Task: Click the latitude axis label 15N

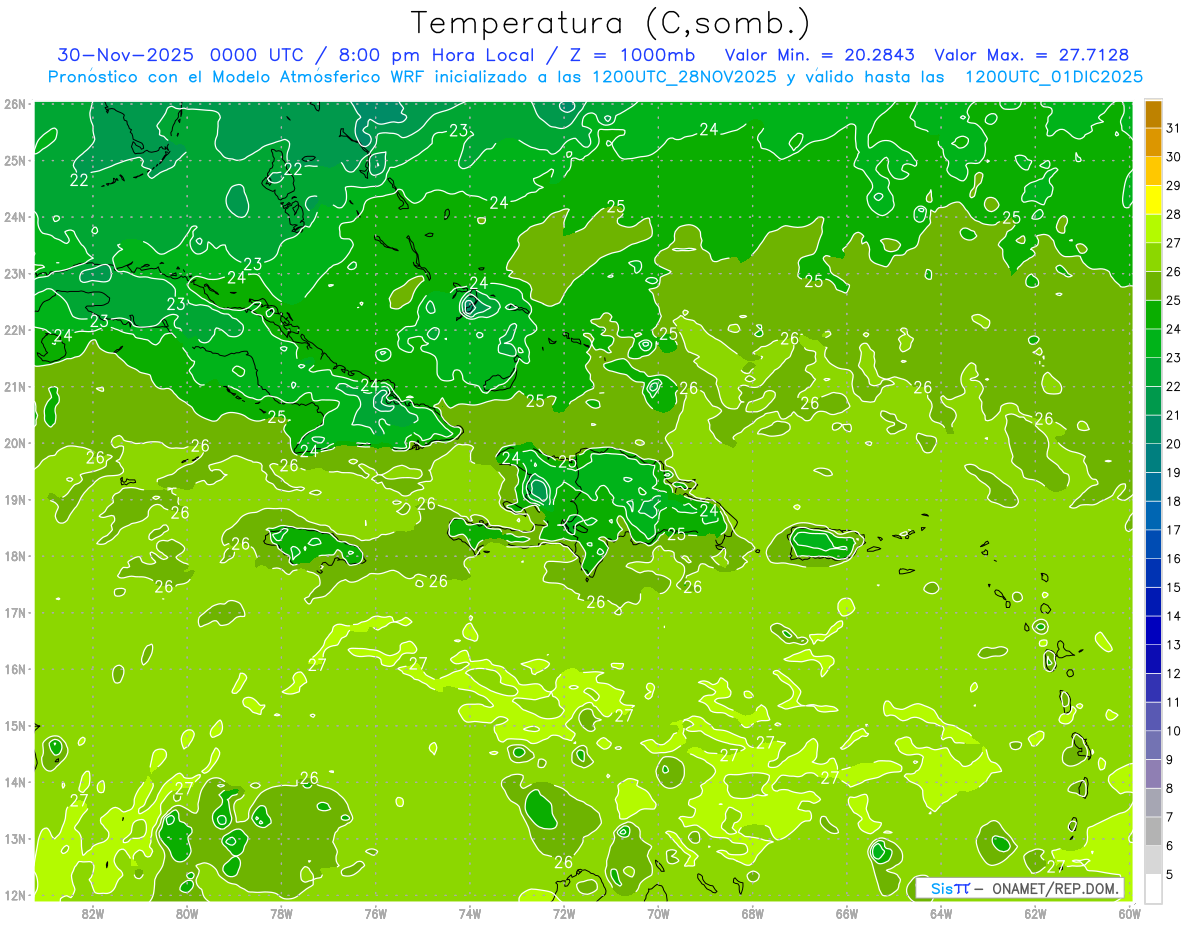Action: (x=15, y=726)
